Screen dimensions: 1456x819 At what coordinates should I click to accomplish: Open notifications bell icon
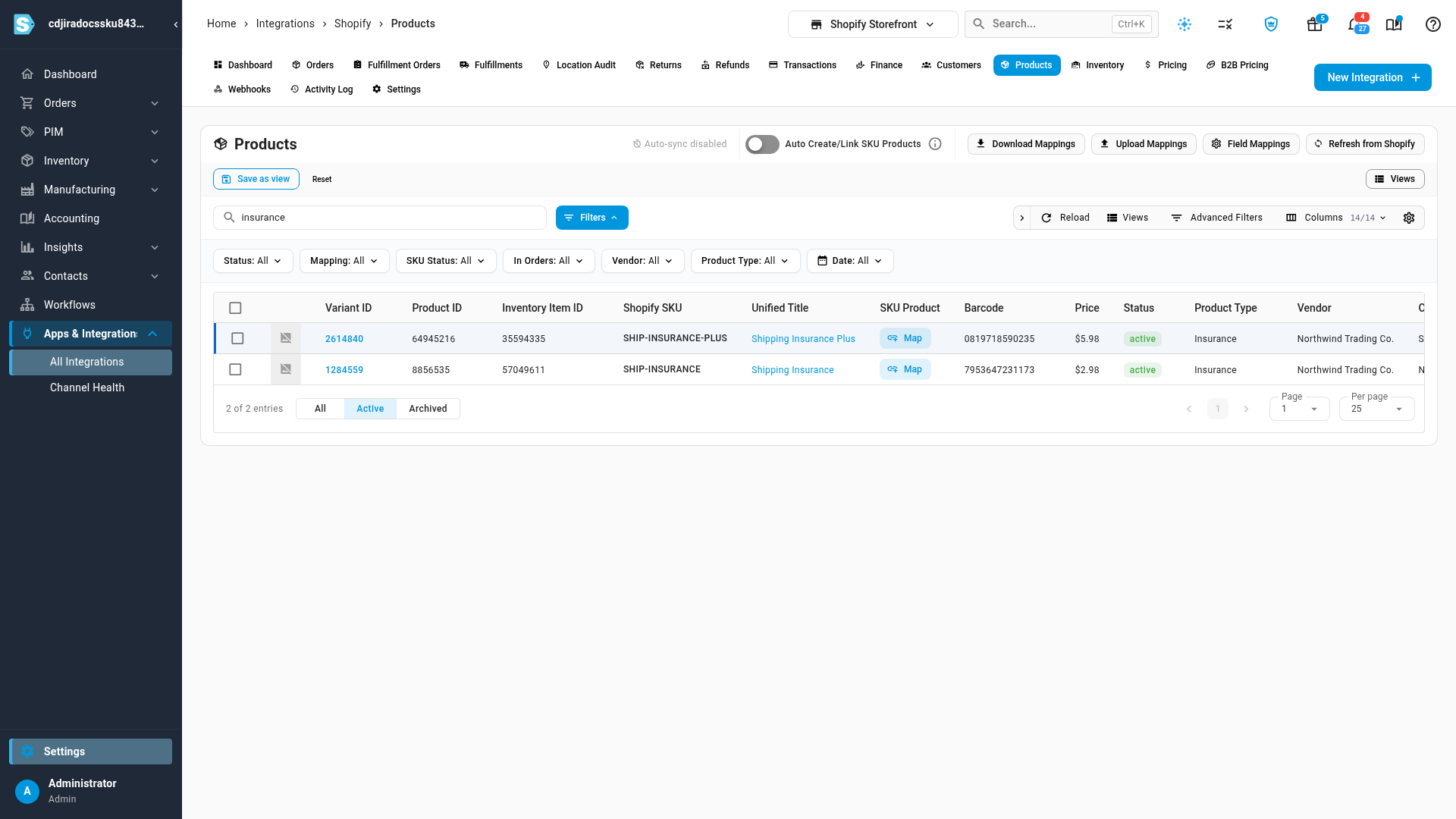point(1355,24)
